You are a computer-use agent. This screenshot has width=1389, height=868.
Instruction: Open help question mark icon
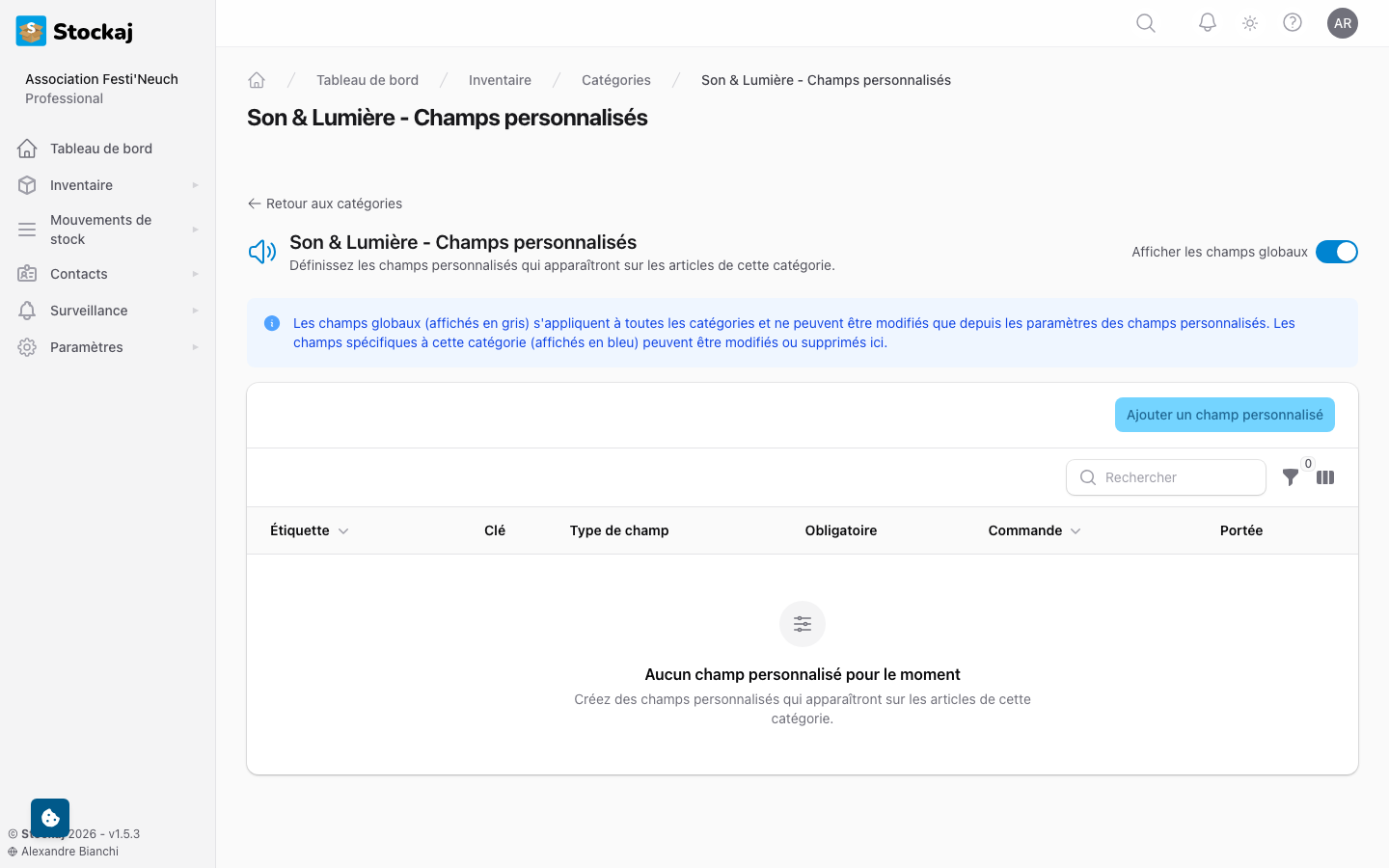(x=1293, y=23)
